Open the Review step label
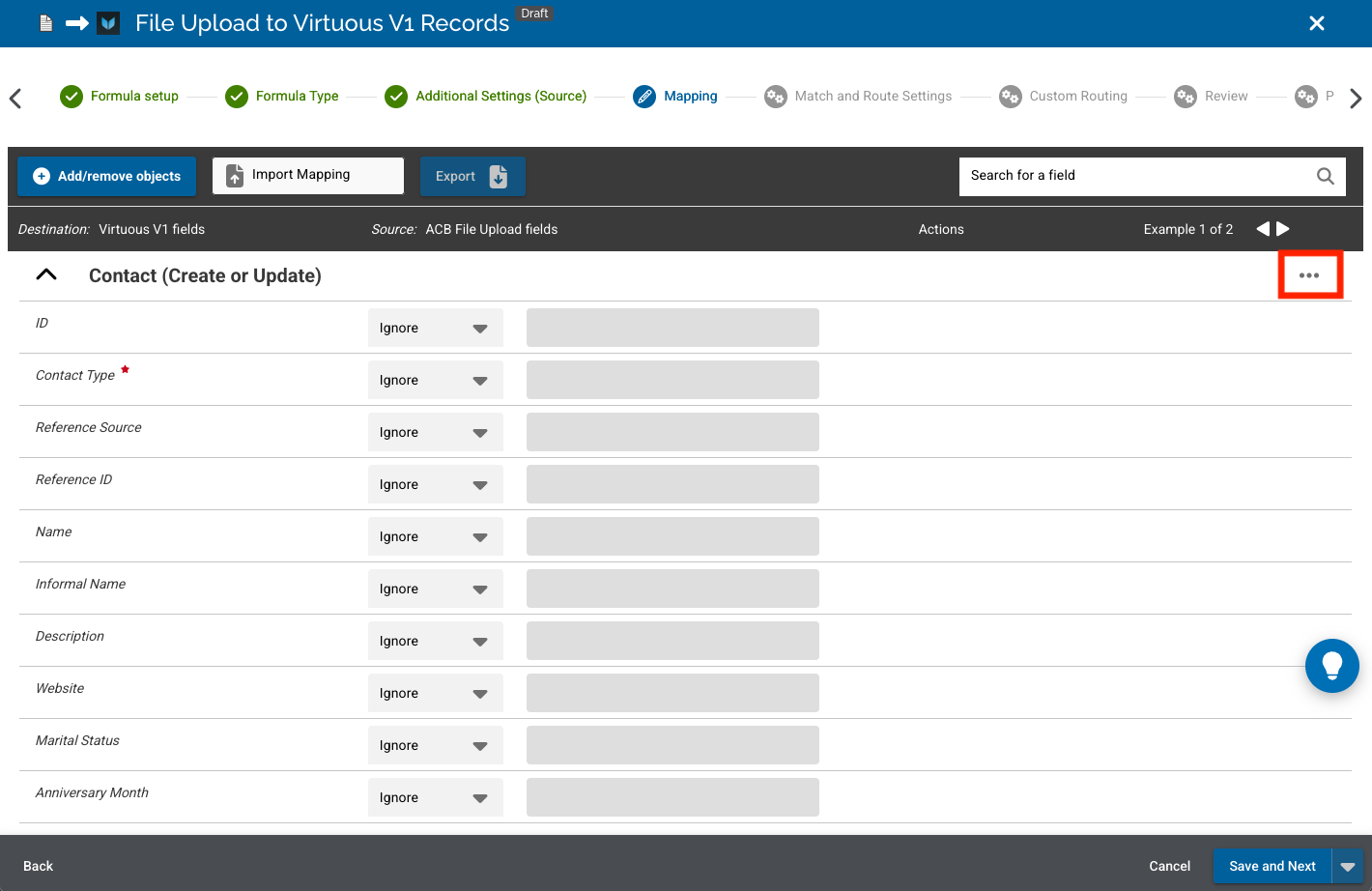1372x891 pixels. (x=1226, y=96)
